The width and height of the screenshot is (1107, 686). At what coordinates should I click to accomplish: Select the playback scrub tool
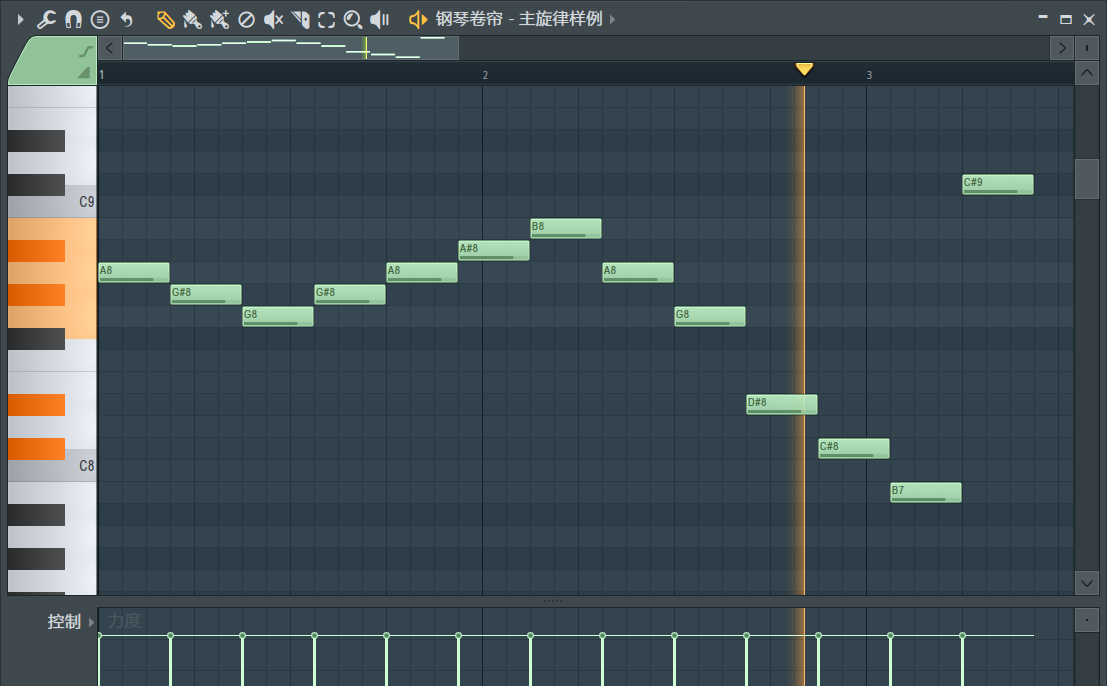[x=380, y=20]
